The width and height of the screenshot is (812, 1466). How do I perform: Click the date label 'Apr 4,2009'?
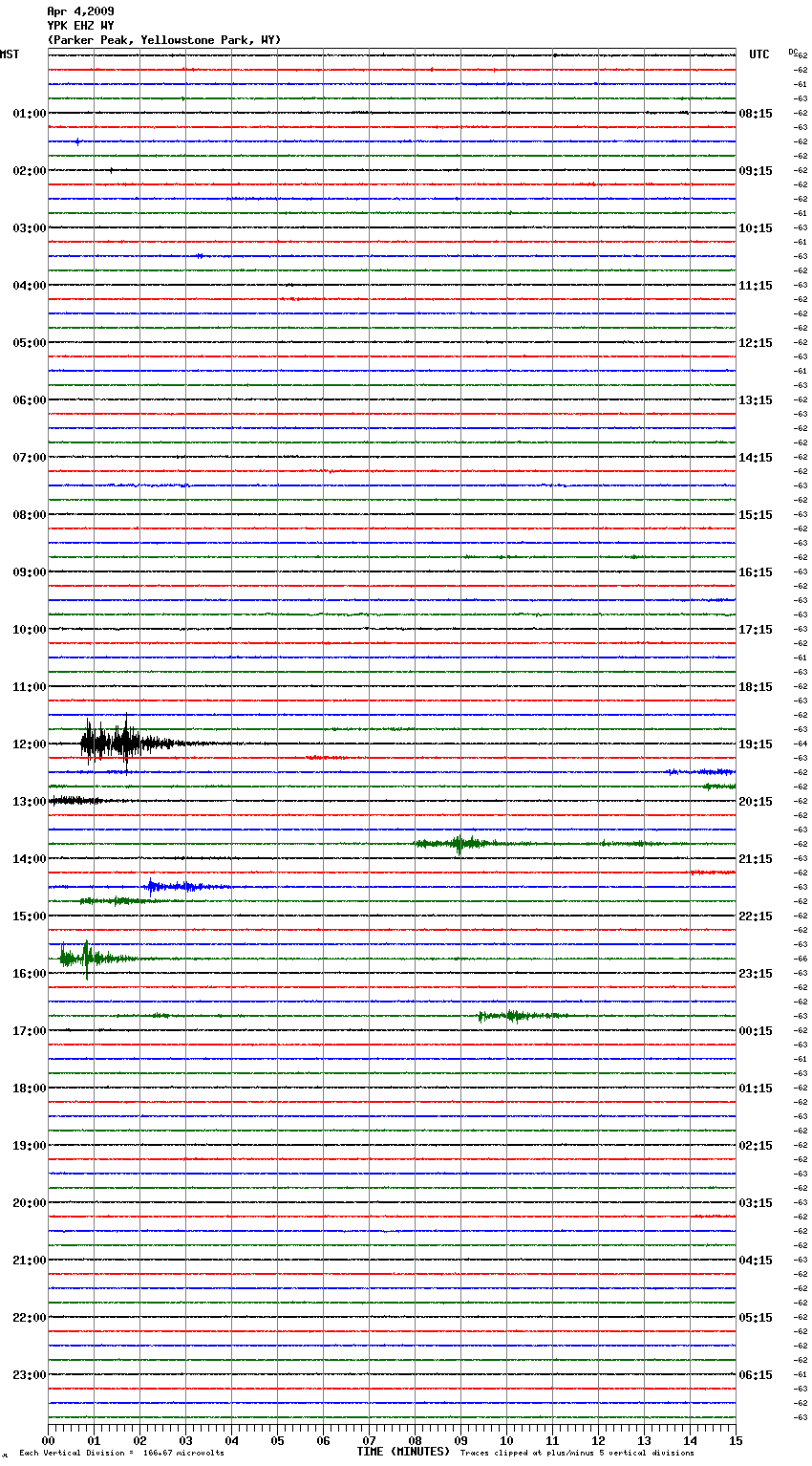(x=80, y=11)
